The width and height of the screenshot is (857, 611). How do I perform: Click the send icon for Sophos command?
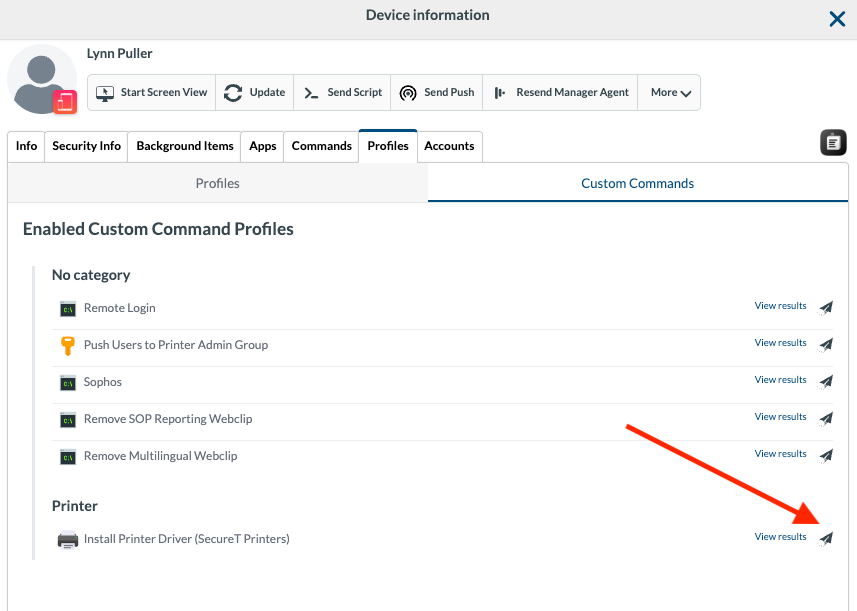[x=826, y=382]
